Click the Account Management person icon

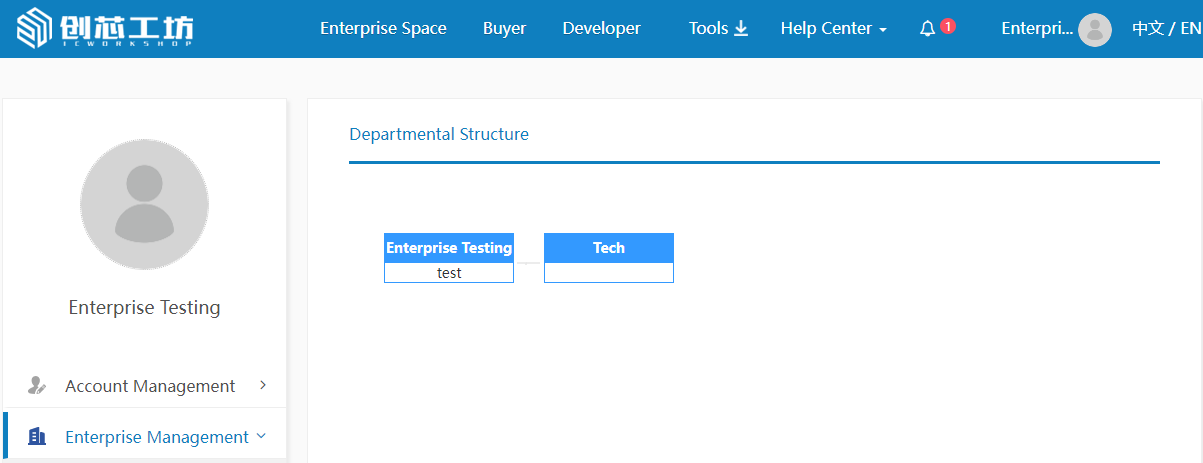(x=38, y=386)
